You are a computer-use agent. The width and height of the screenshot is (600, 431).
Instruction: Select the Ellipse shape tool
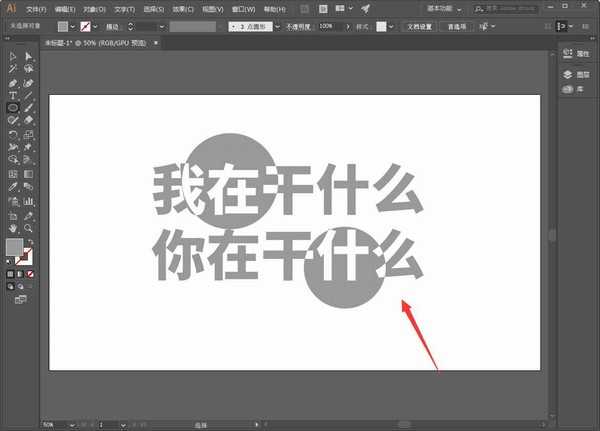pyautogui.click(x=13, y=108)
